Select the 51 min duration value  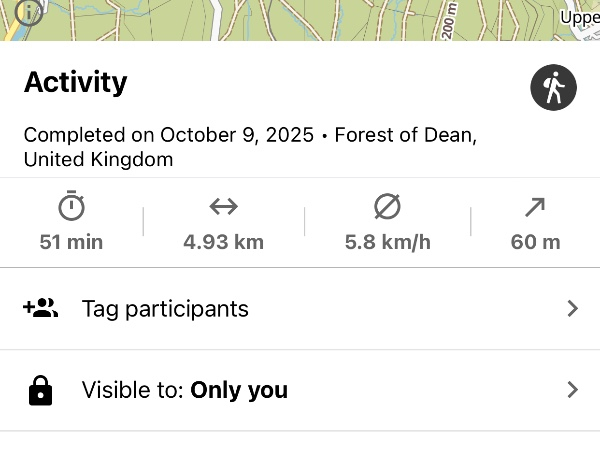click(x=71, y=241)
